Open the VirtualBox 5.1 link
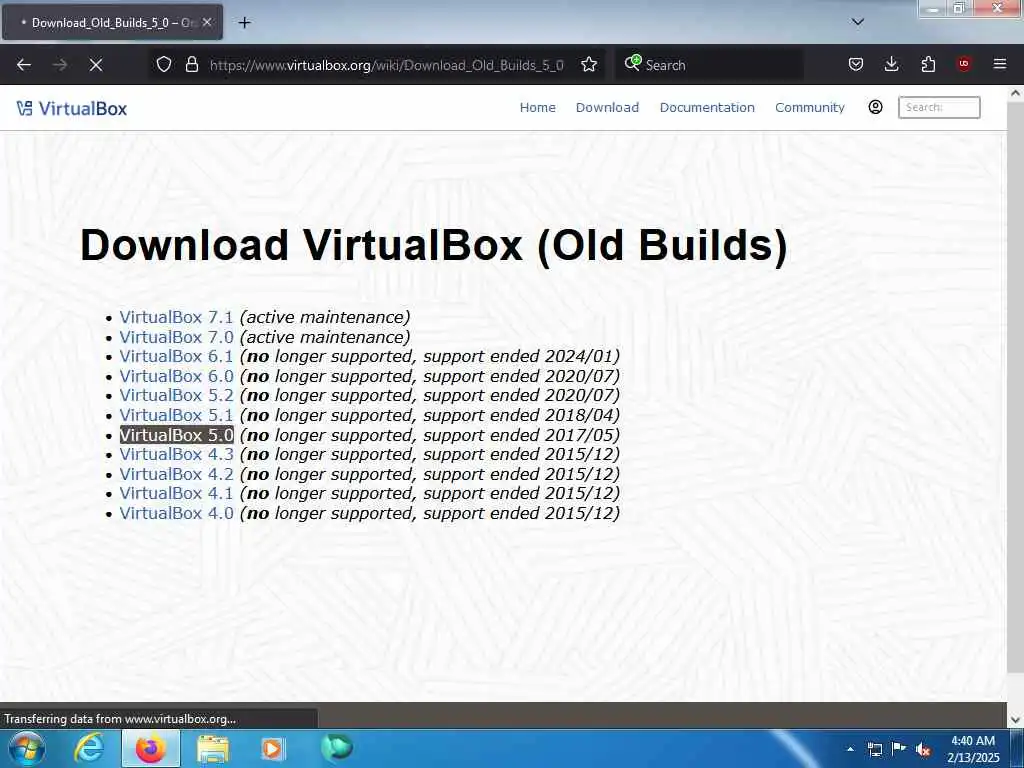 (x=176, y=415)
